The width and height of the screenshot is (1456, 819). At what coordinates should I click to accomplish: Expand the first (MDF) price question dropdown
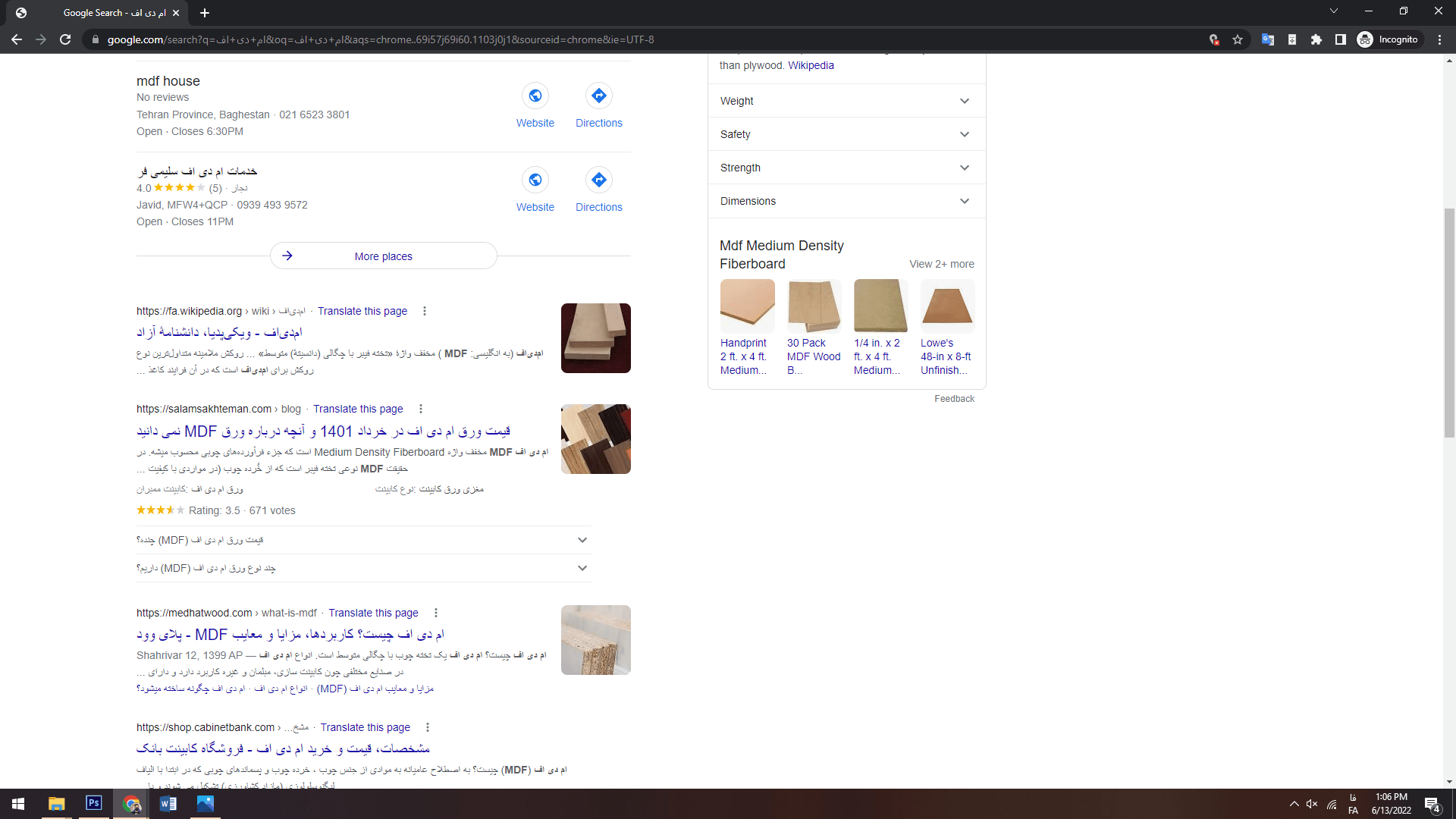[x=364, y=540]
